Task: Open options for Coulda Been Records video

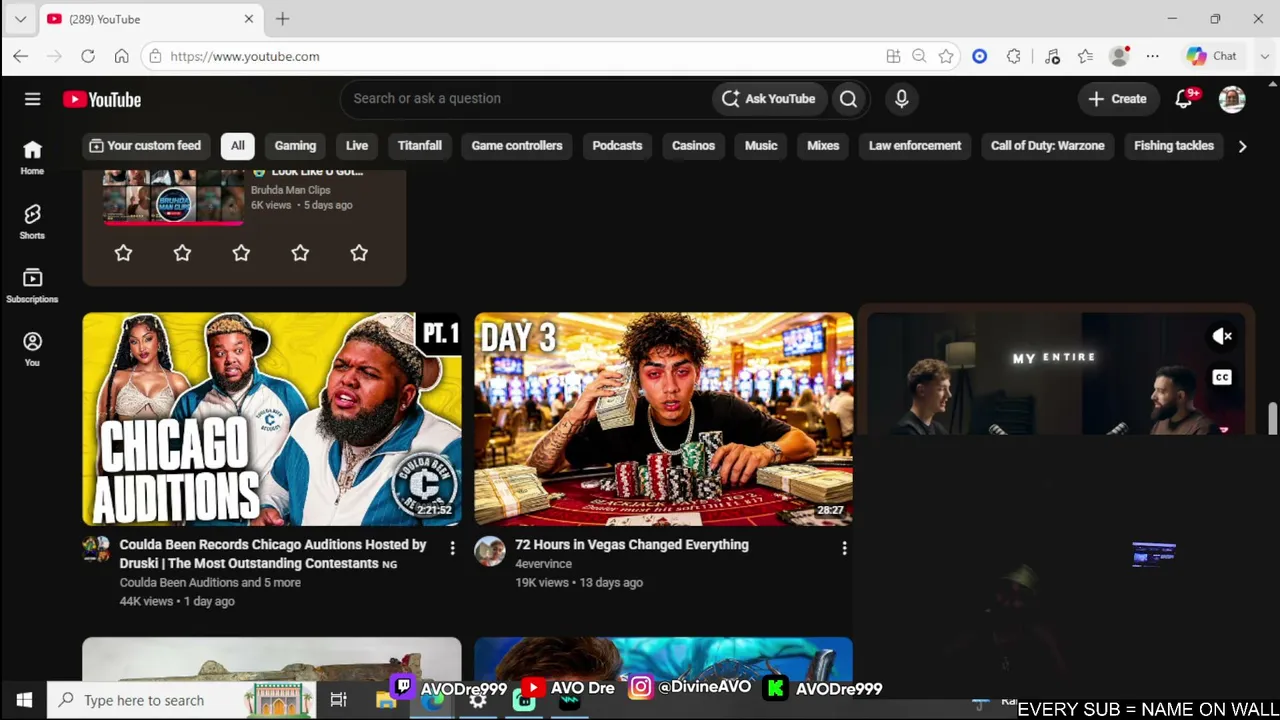Action: click(x=452, y=548)
